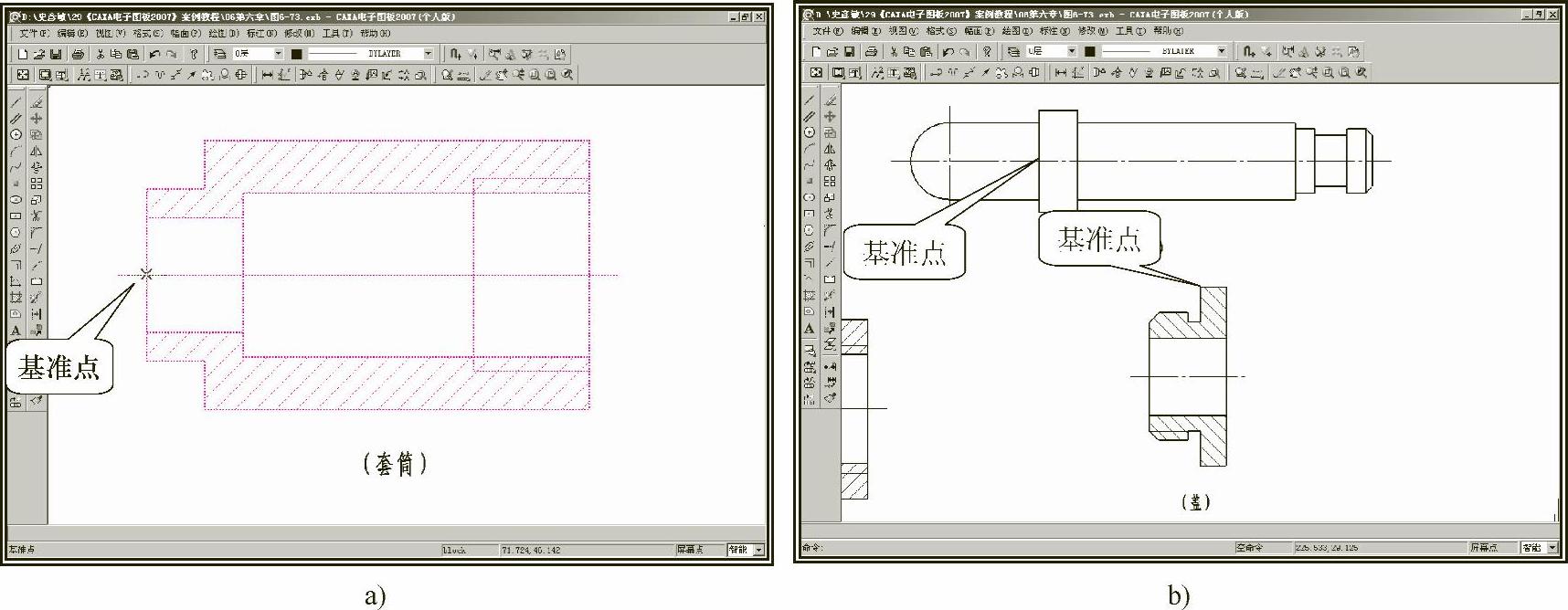Click New file icon in right window
Image resolution: width=1568 pixels, height=610 pixels.
coord(816,52)
